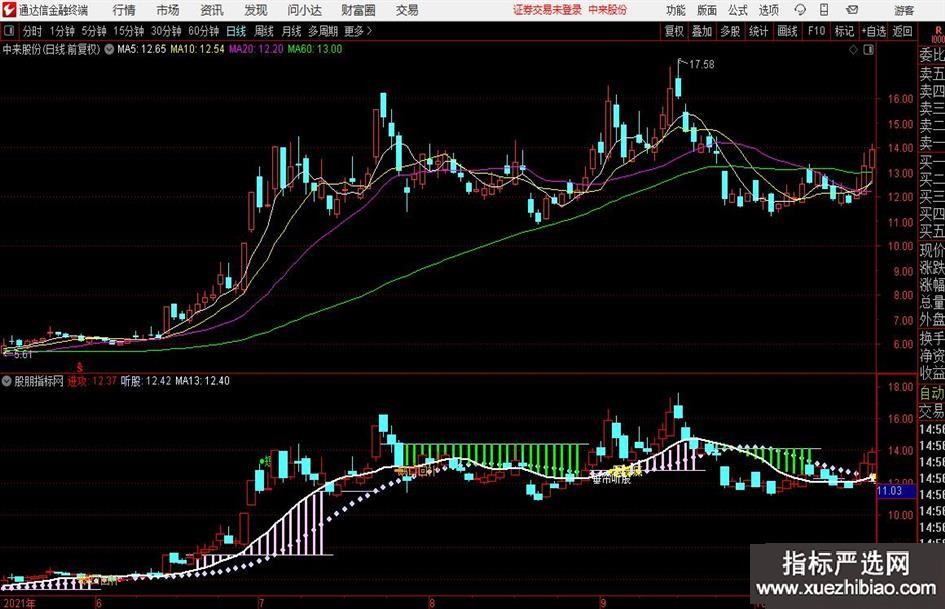This screenshot has height=609, width=945.
Task: Click the 通达信 red logo icon
Action: 9,10
